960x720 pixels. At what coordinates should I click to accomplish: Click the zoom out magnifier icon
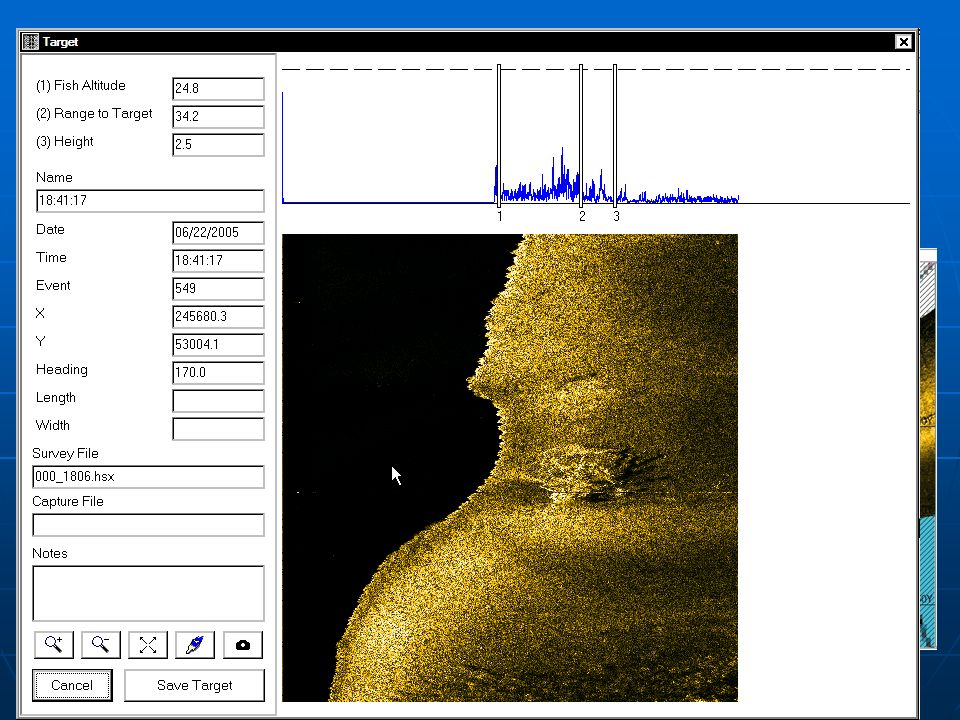tap(101, 645)
